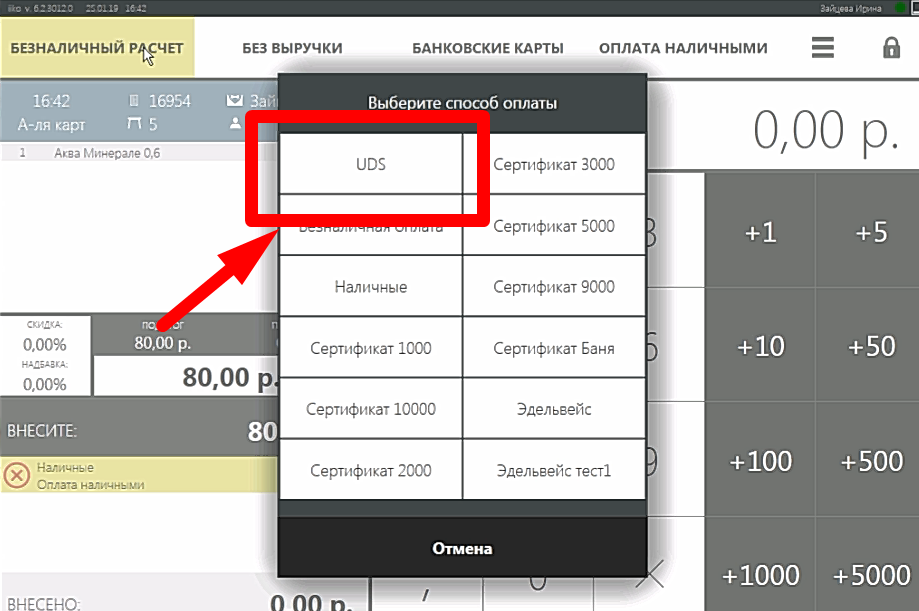
Task: Open the hamburger menu icon
Action: coord(822,46)
